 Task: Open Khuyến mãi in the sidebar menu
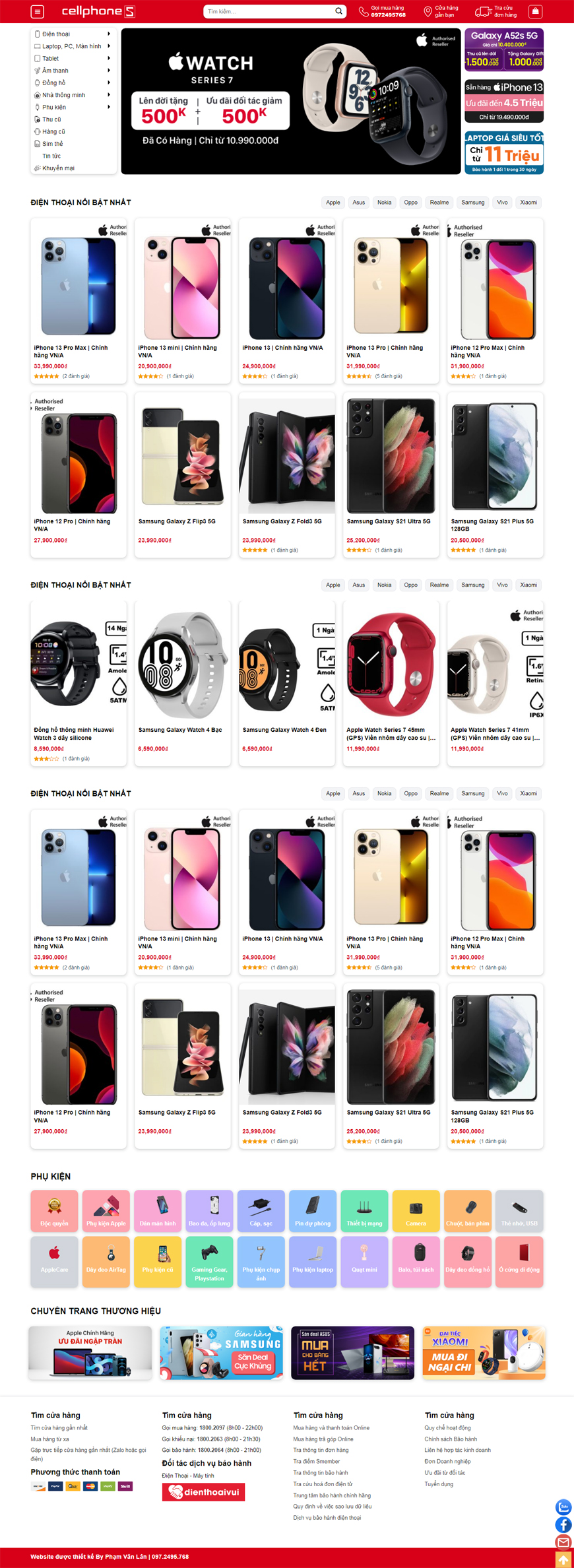coord(58,168)
